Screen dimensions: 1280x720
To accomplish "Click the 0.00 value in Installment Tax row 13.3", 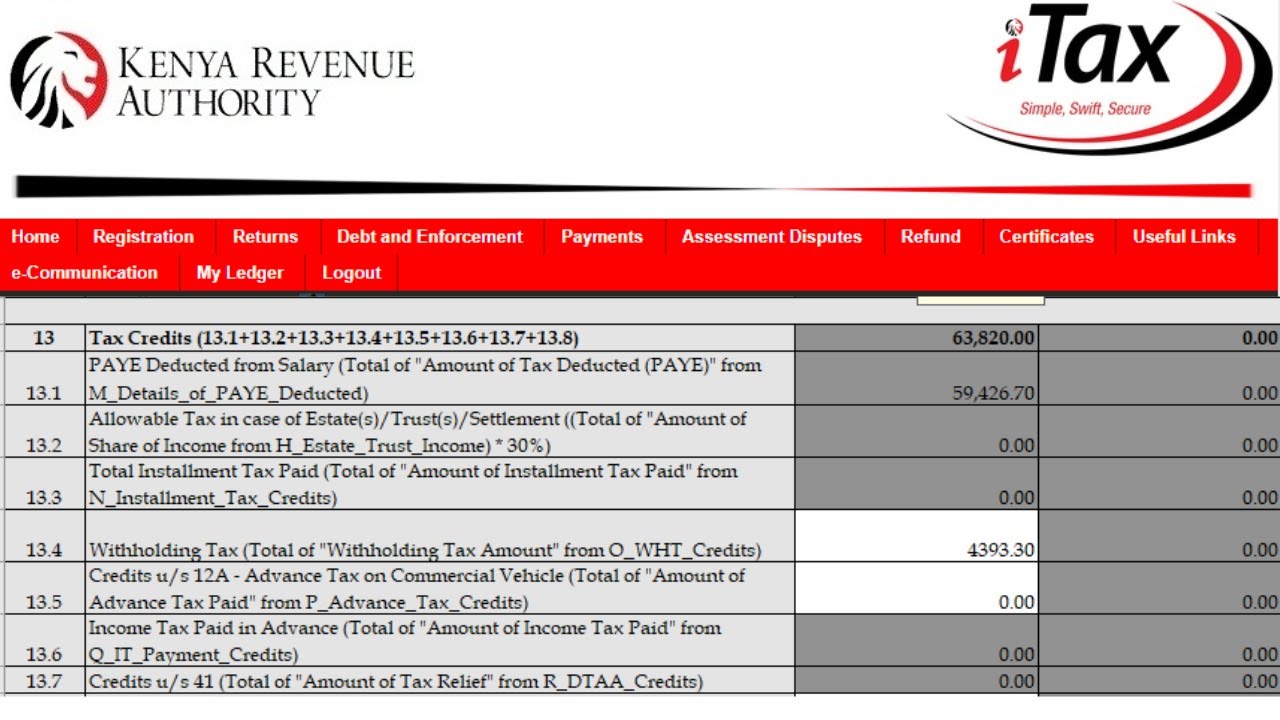I will click(1016, 498).
